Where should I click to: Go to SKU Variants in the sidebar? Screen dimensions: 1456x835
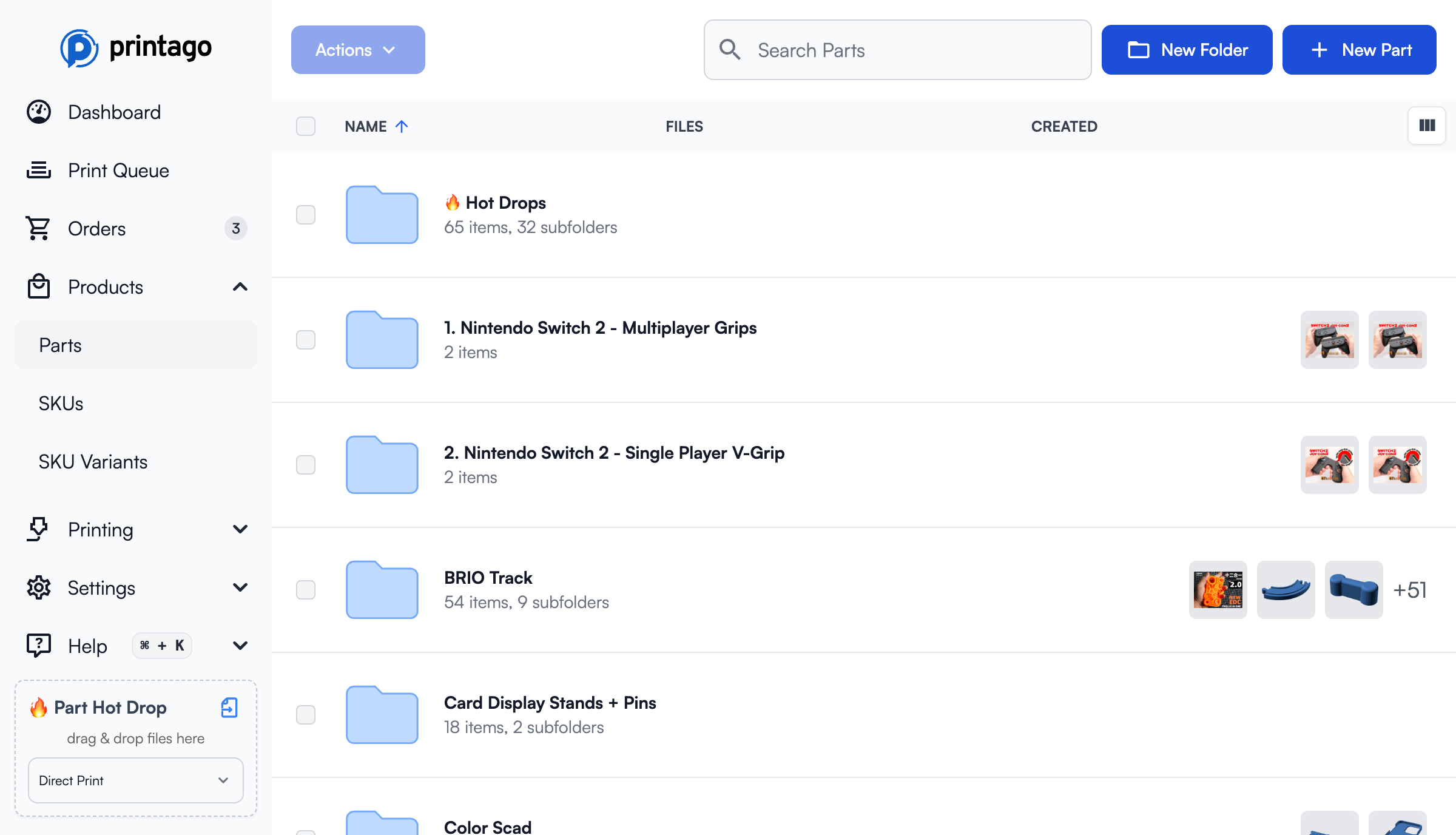pos(93,462)
